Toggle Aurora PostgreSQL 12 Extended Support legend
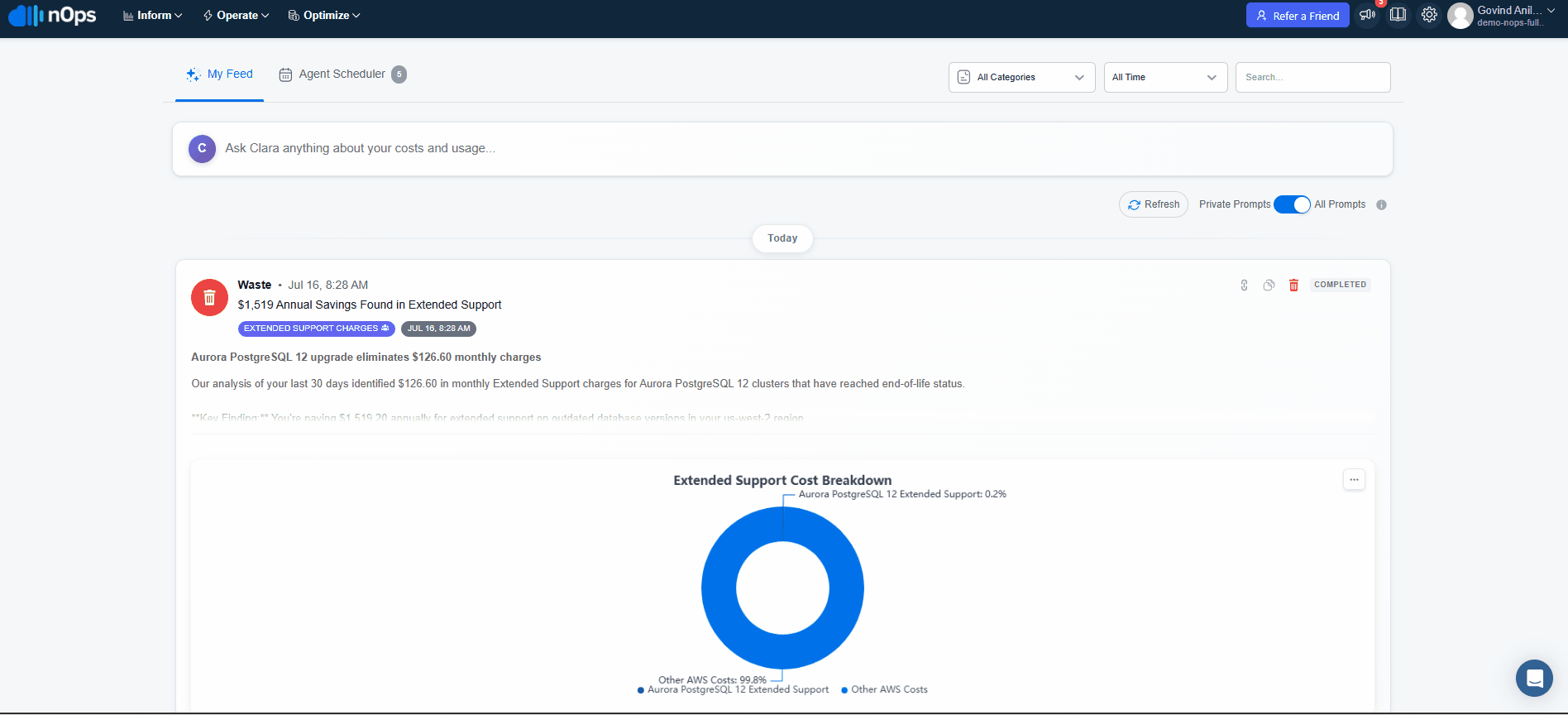1568x715 pixels. 733,689
